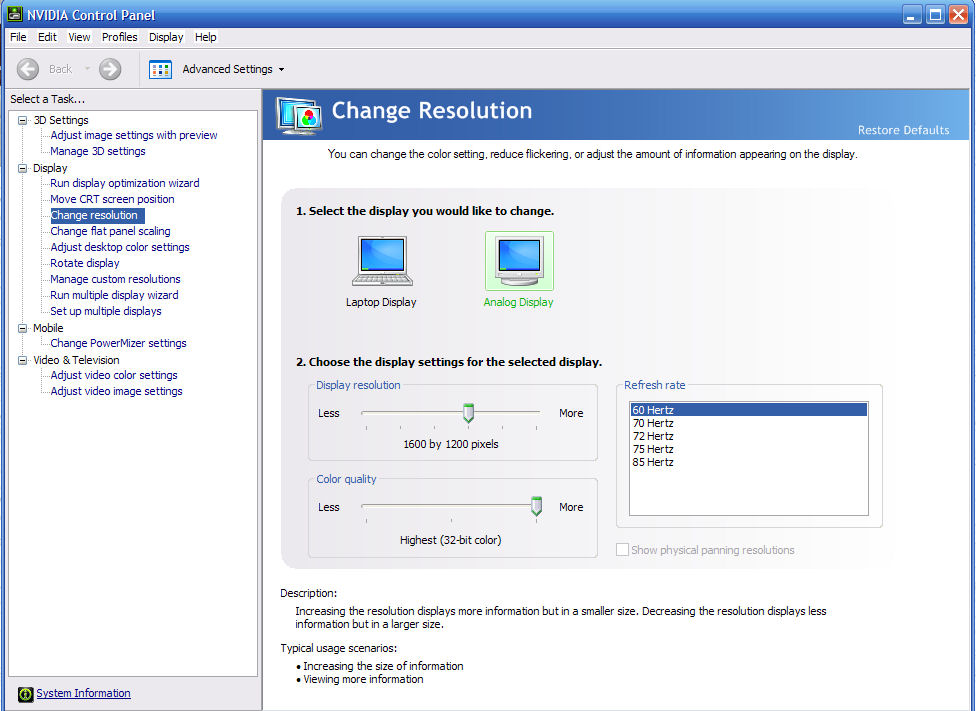Image resolution: width=976 pixels, height=711 pixels.
Task: Select 75 Hertz refresh rate
Action: pyautogui.click(x=748, y=450)
